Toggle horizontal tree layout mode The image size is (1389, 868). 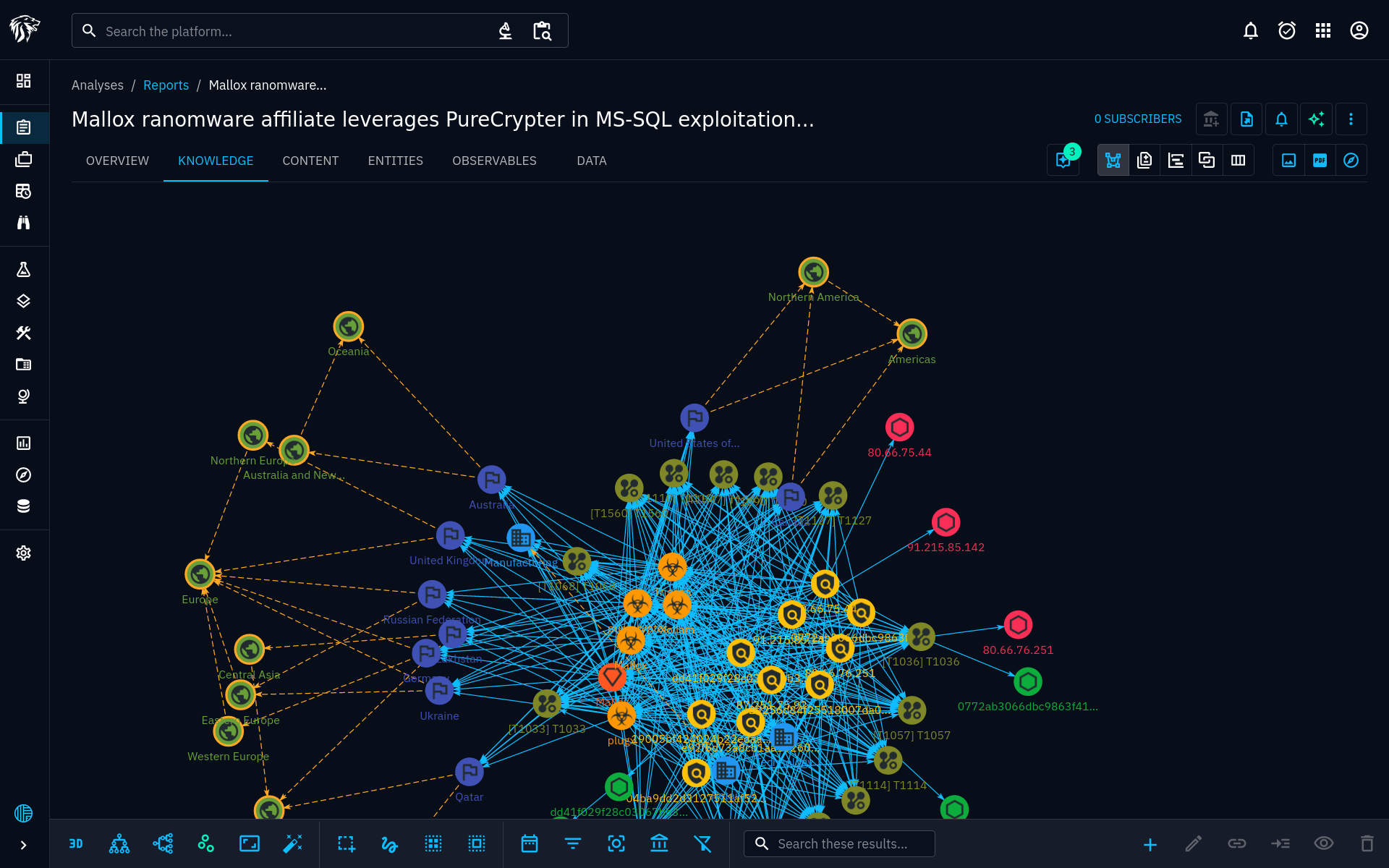pyautogui.click(x=163, y=843)
